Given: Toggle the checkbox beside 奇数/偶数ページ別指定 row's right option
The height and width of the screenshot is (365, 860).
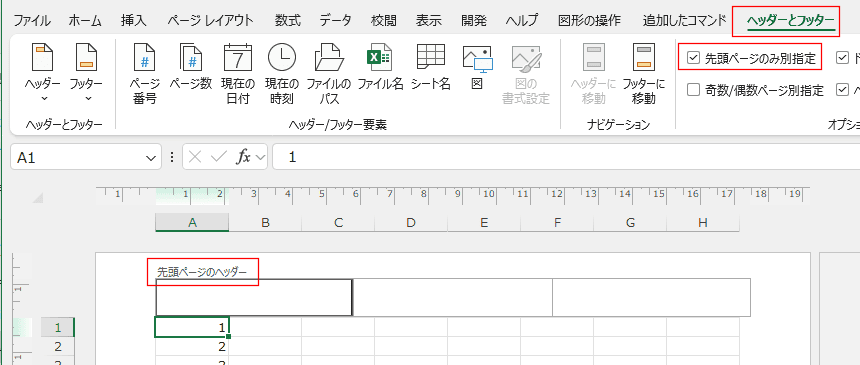Looking at the screenshot, I should pos(843,90).
